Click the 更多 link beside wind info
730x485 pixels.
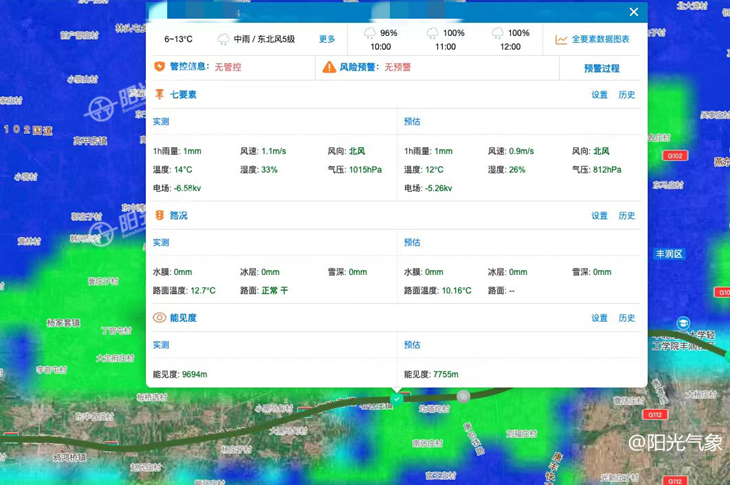click(327, 40)
